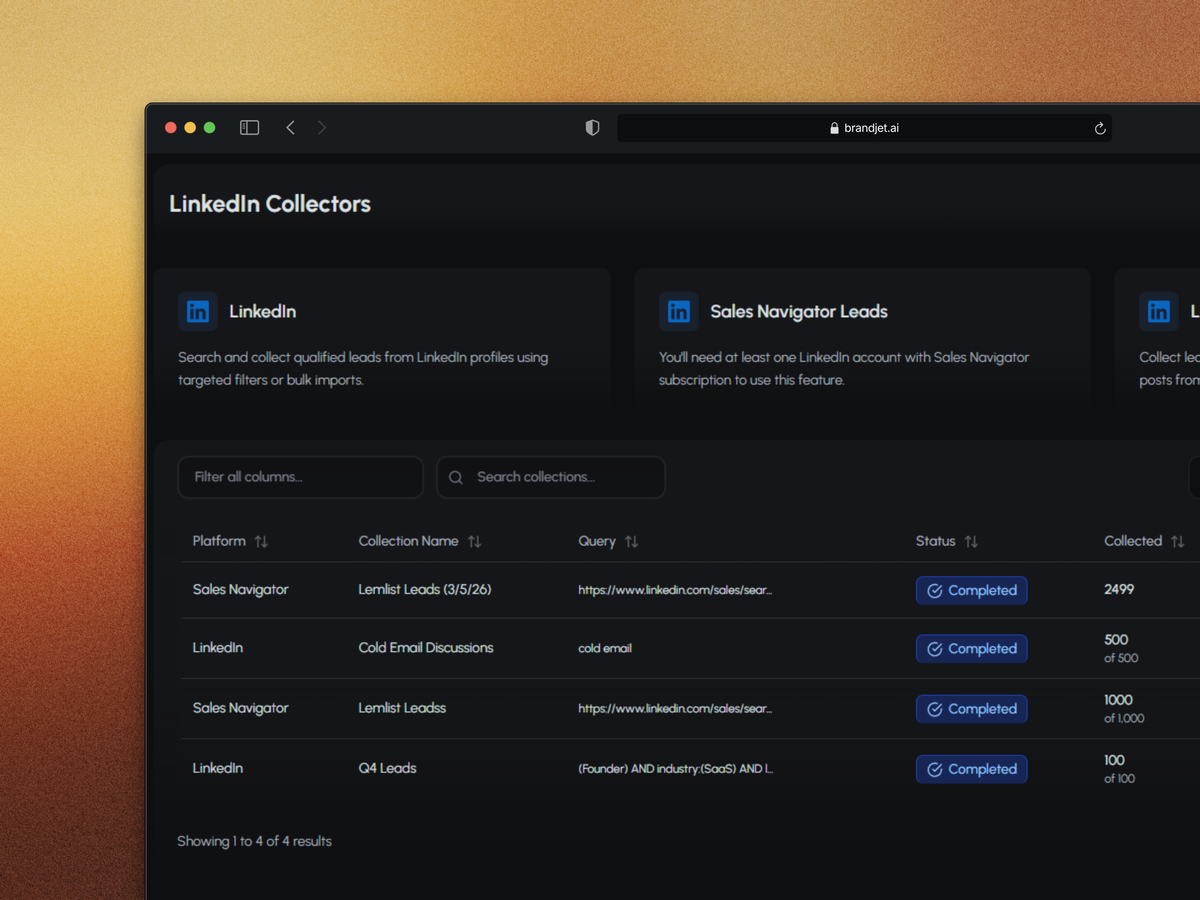This screenshot has height=900, width=1200.
Task: Toggle sorting on the Collected column
Action: click(x=1176, y=541)
